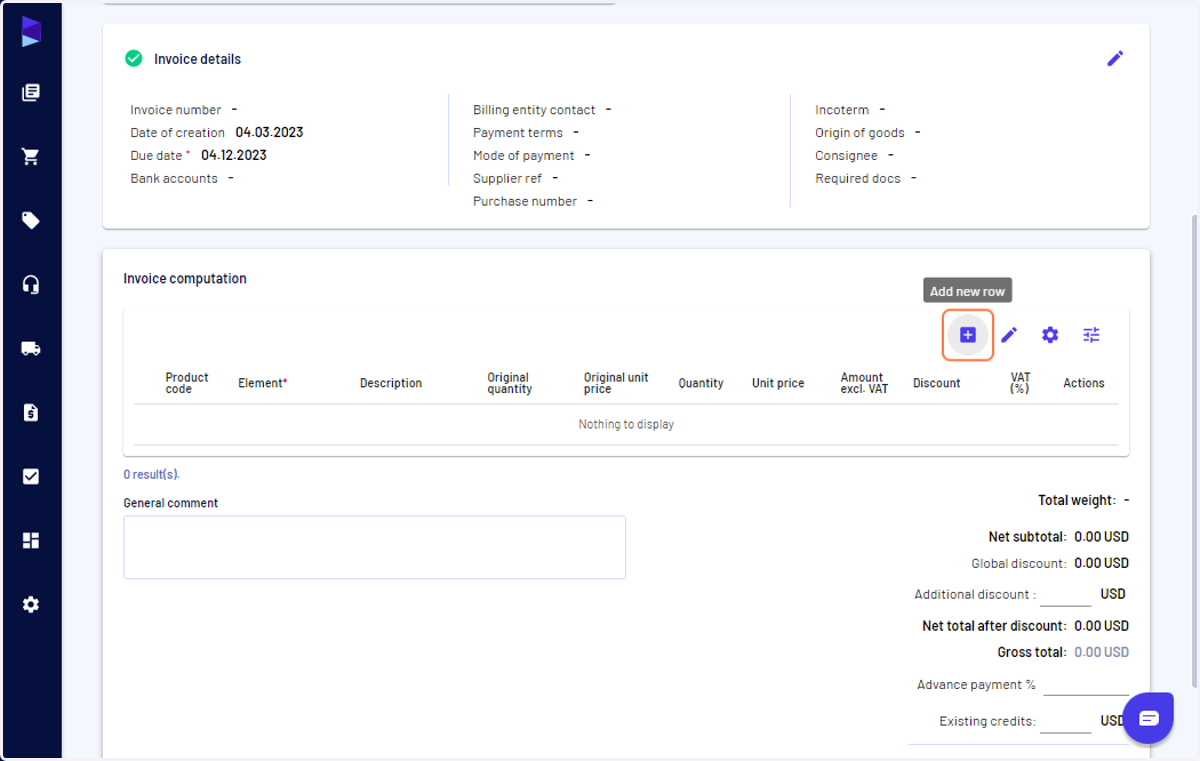
Task: Click the Net subtotal 0.00 USD value
Action: (x=1101, y=537)
